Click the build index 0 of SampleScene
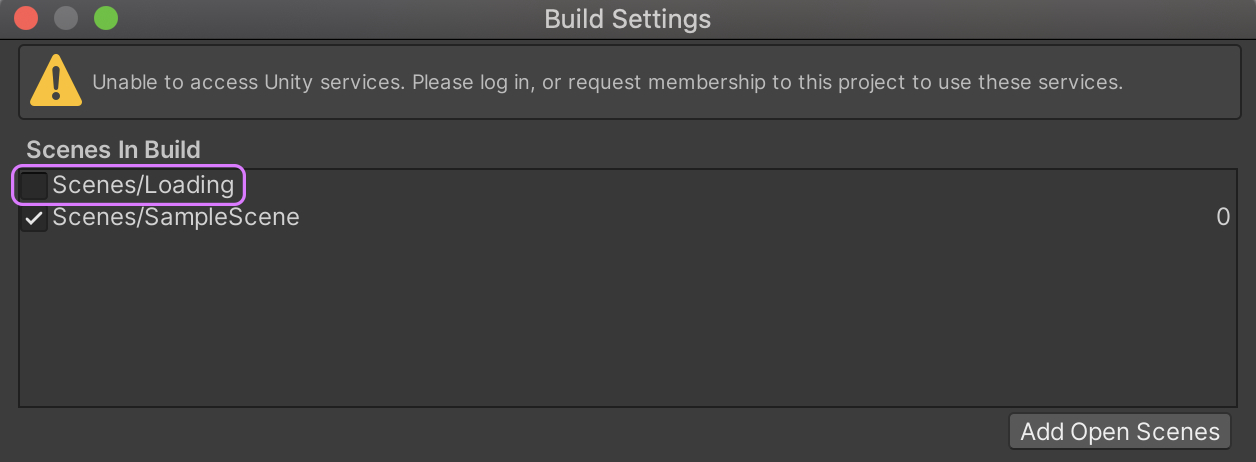1256x462 pixels. tap(1222, 217)
